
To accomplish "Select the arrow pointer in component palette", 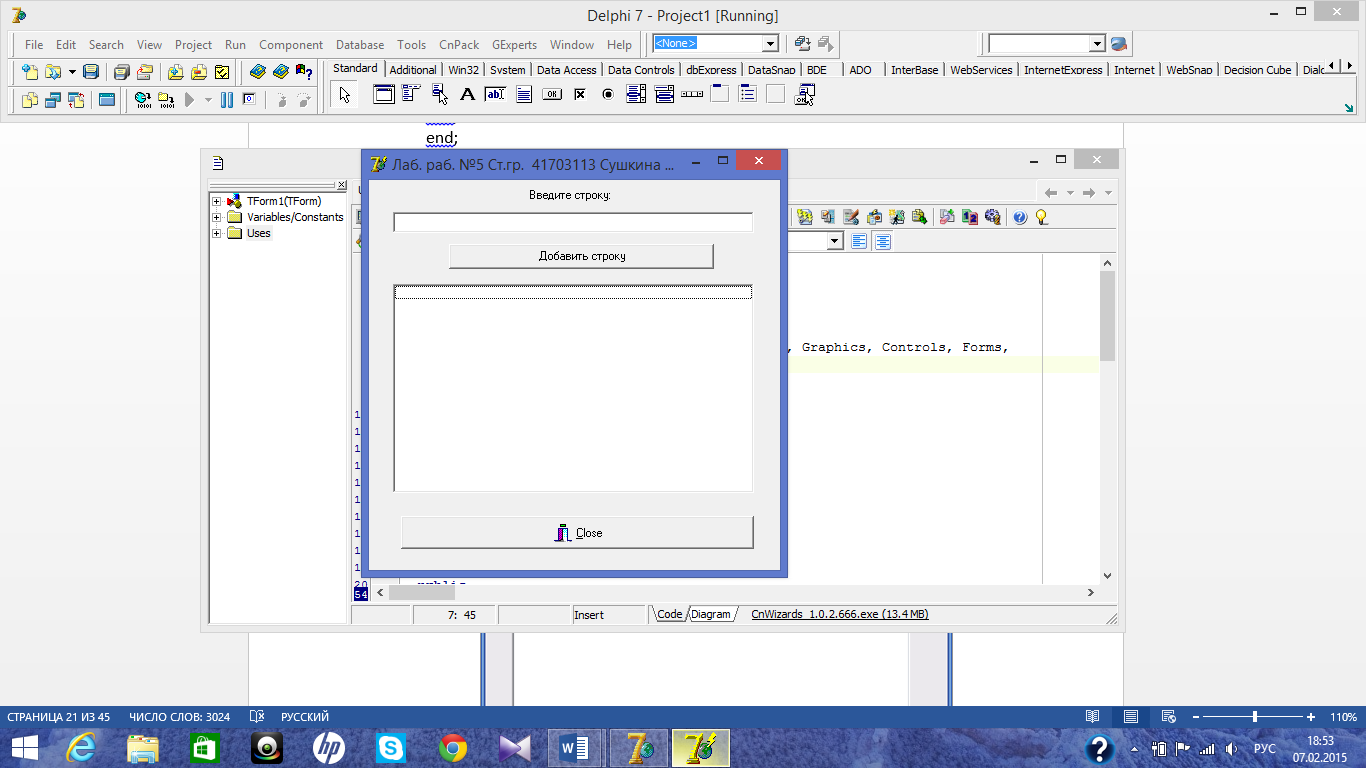I will click(x=345, y=95).
